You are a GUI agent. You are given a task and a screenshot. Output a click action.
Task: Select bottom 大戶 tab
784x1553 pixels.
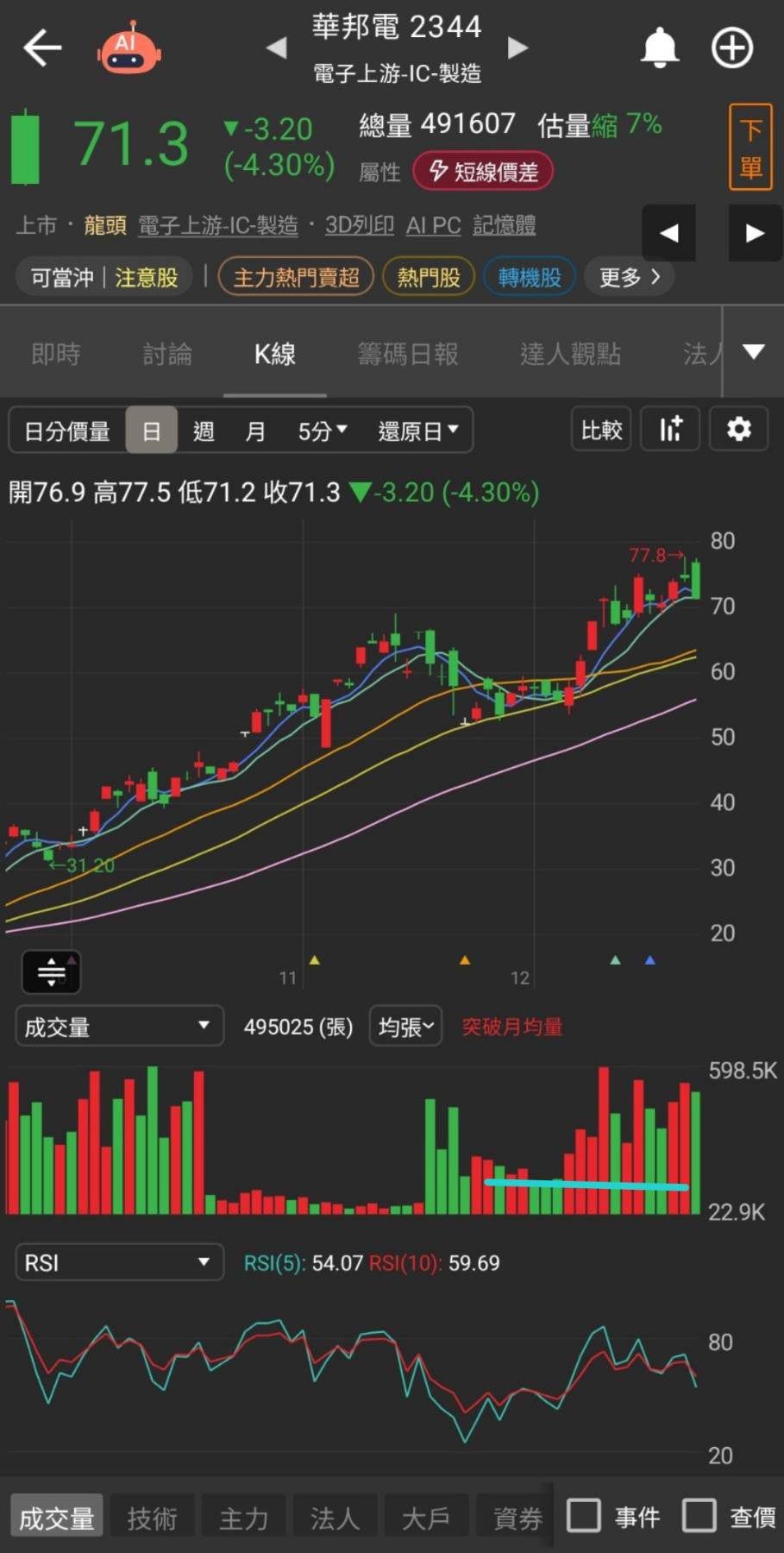point(426,1518)
